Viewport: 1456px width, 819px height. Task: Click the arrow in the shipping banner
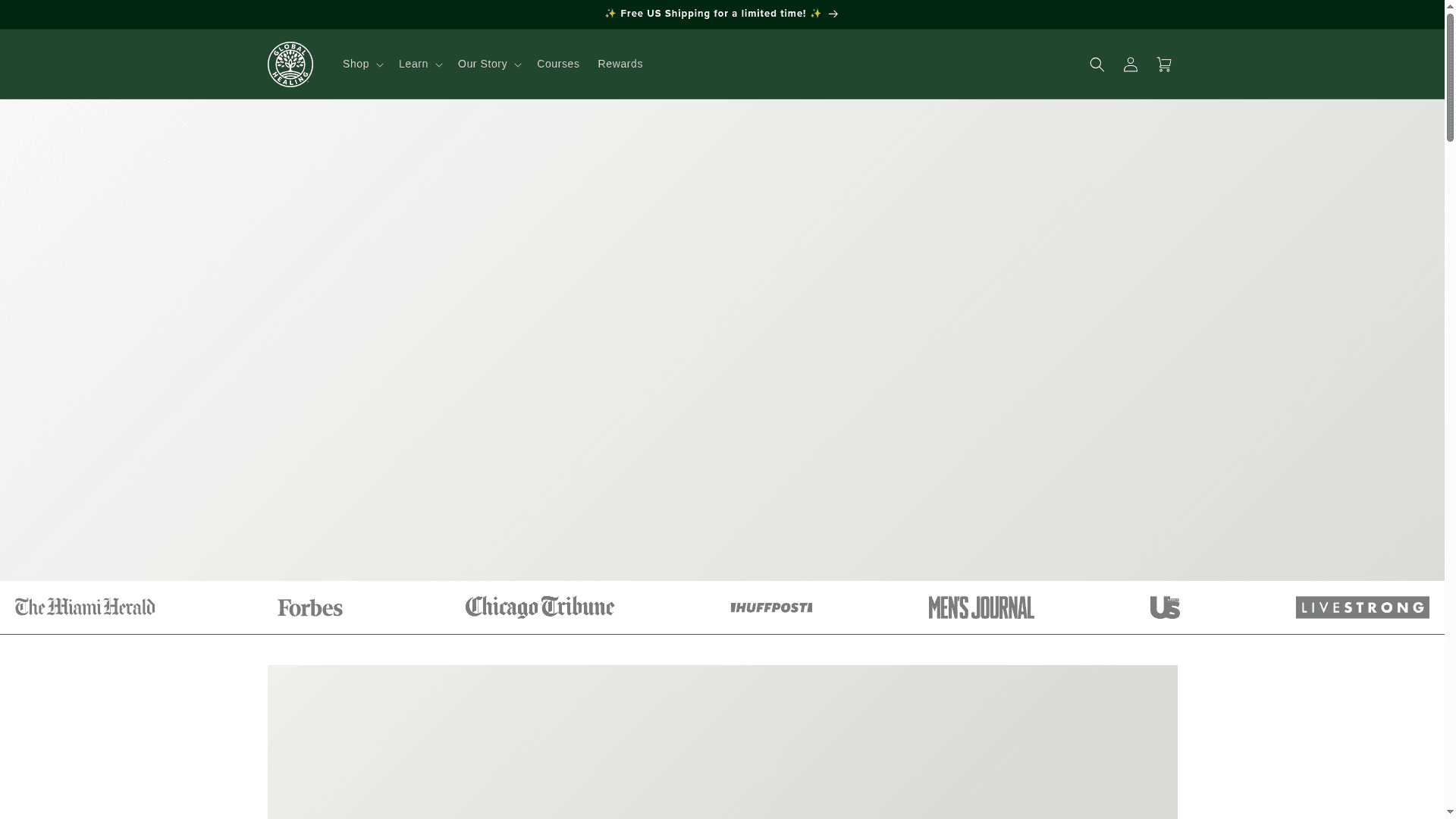[x=833, y=14]
